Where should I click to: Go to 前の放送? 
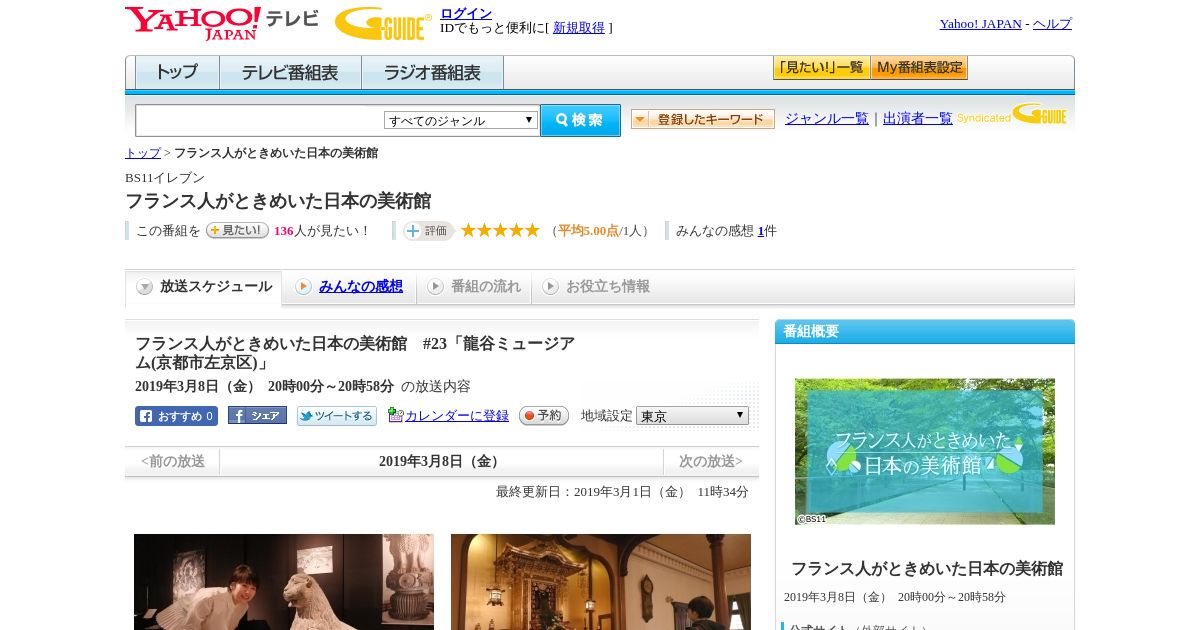click(173, 461)
